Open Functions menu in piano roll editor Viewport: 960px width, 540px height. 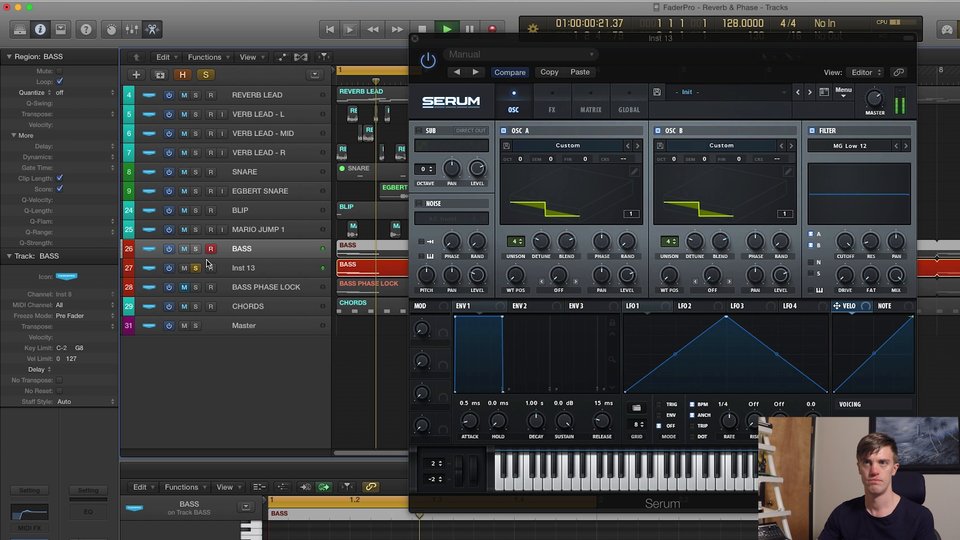click(x=185, y=487)
